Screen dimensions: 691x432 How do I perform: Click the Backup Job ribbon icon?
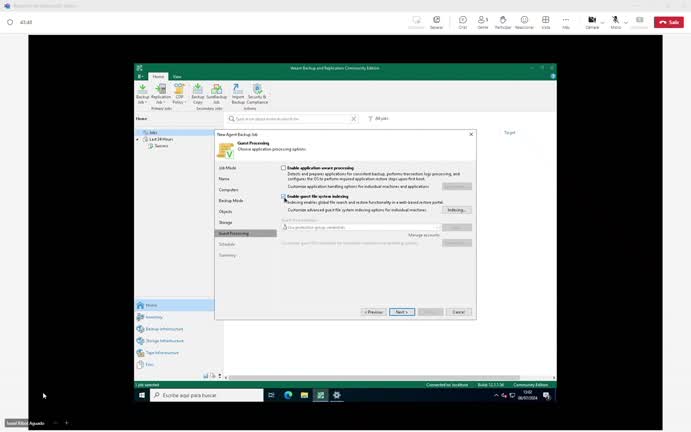coord(142,93)
